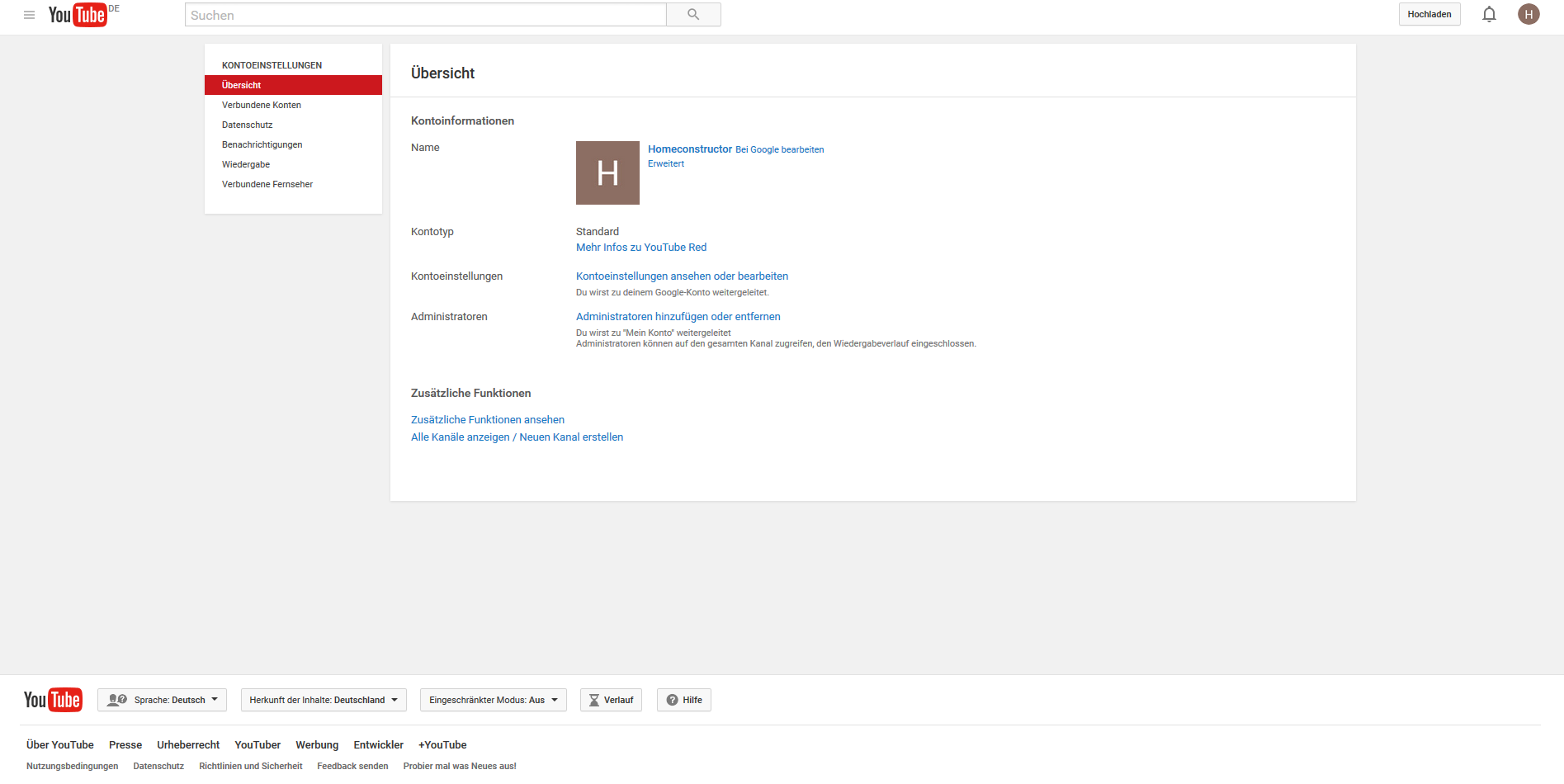
Task: Open Richtlinien und Sicherheit link
Action: (251, 767)
